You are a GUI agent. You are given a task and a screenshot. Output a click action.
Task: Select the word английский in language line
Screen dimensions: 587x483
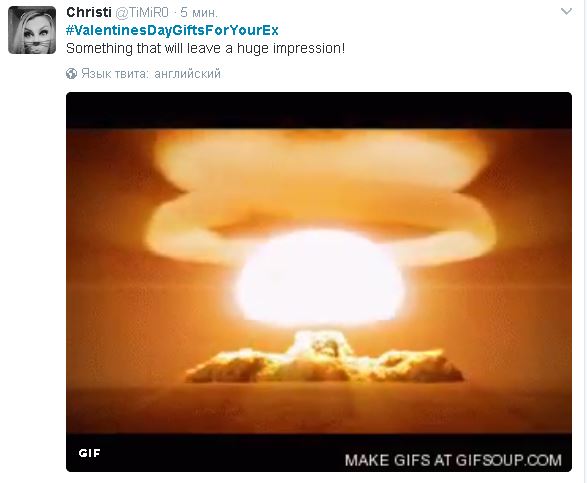(188, 74)
